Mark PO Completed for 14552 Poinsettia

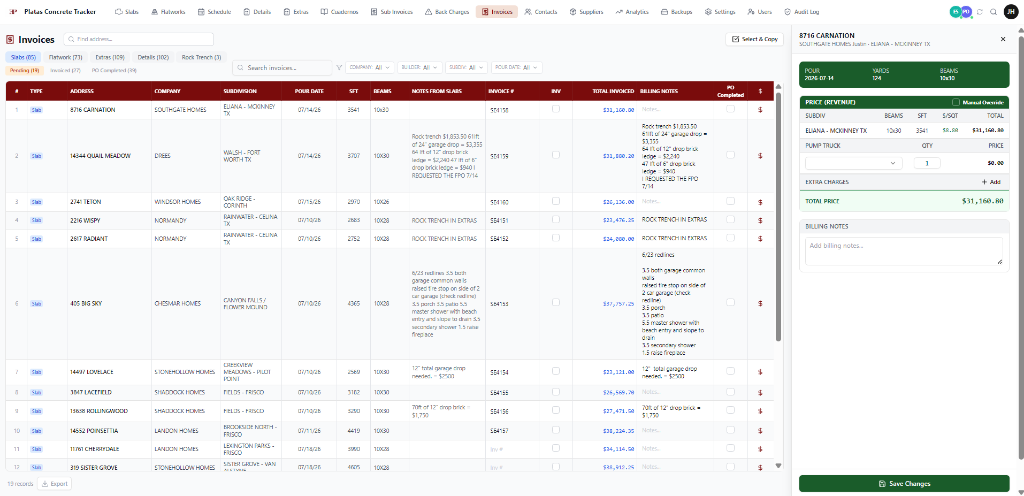tap(730, 430)
